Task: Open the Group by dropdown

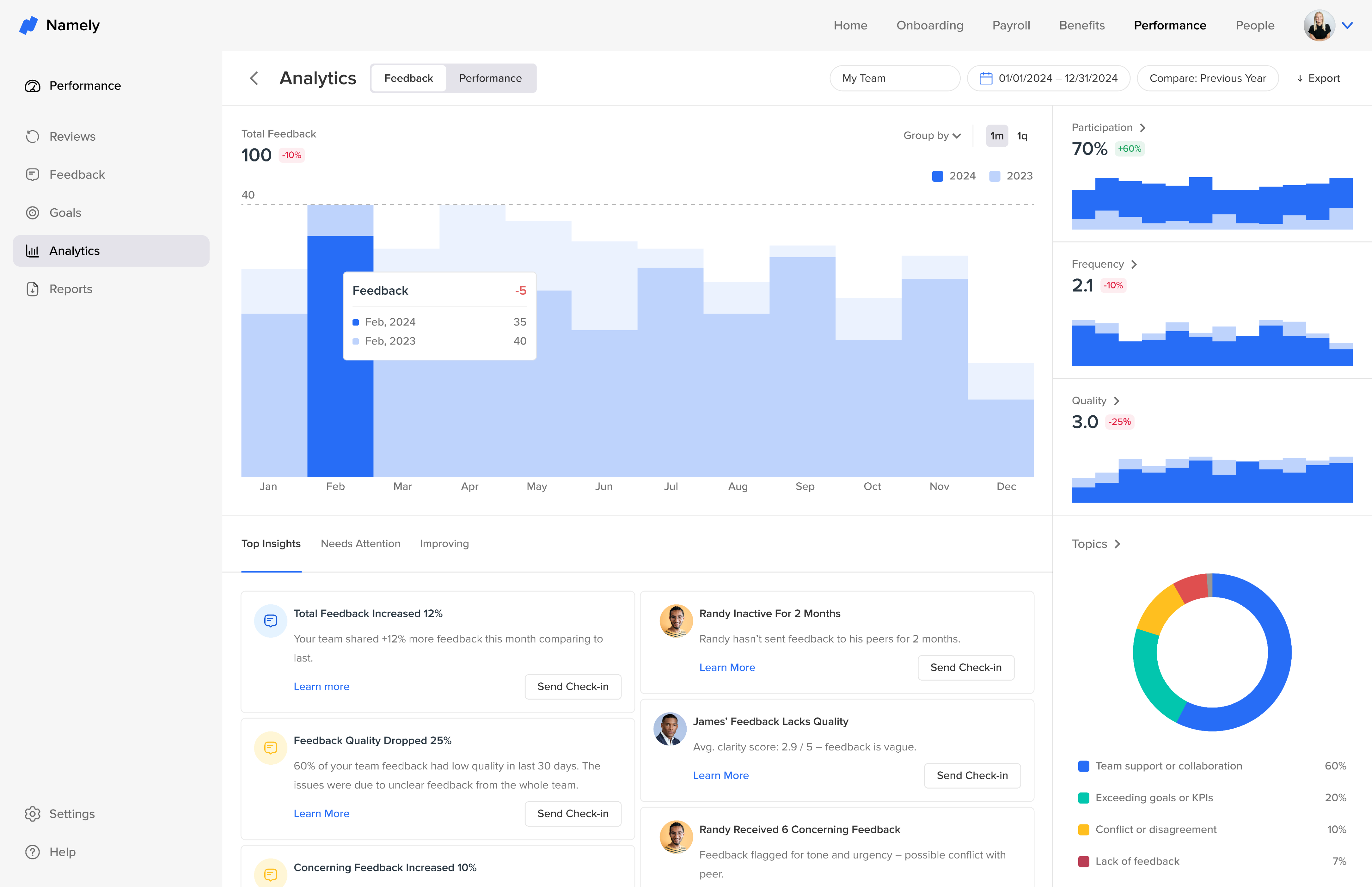Action: click(932, 135)
